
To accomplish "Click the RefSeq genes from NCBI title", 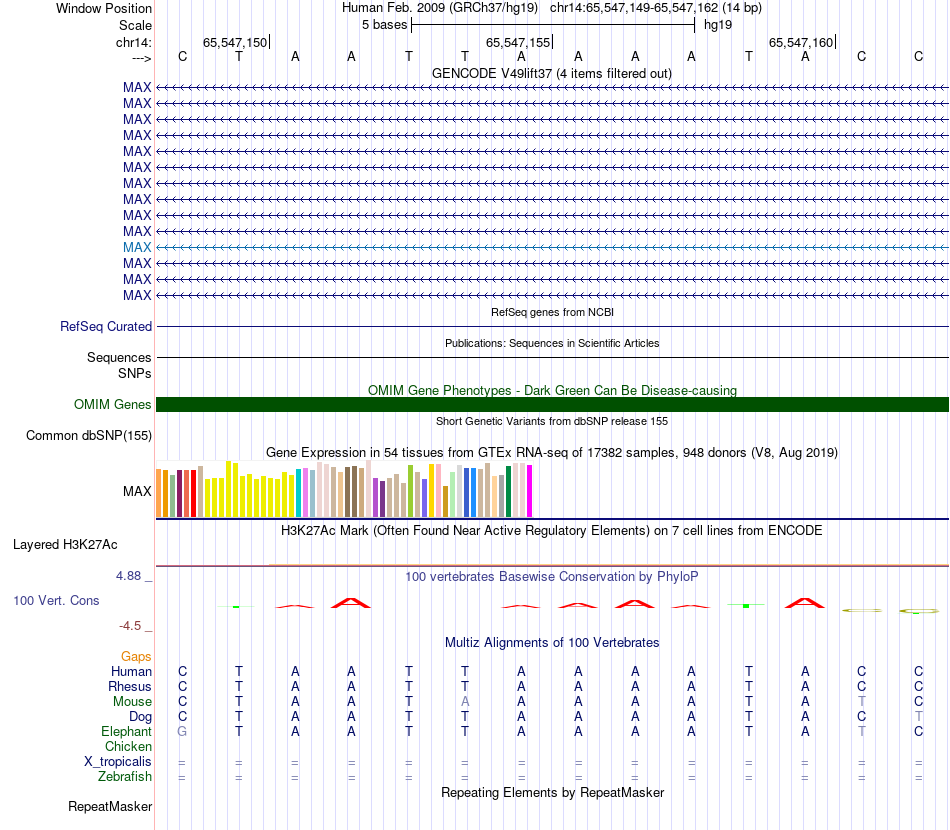I will pyautogui.click(x=552, y=312).
